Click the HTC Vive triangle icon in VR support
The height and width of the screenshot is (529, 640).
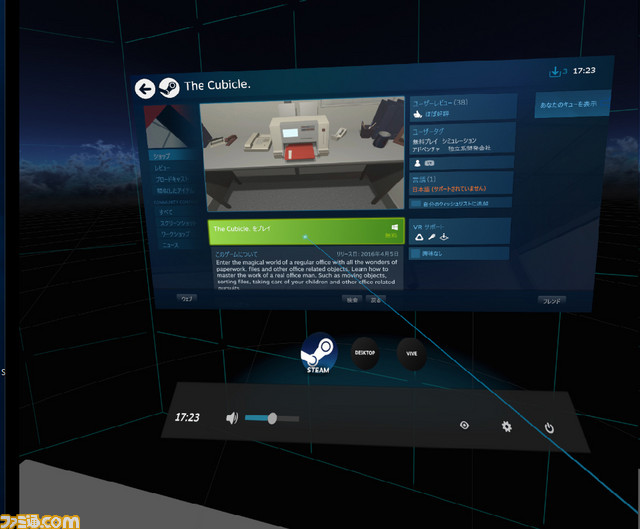point(419,237)
